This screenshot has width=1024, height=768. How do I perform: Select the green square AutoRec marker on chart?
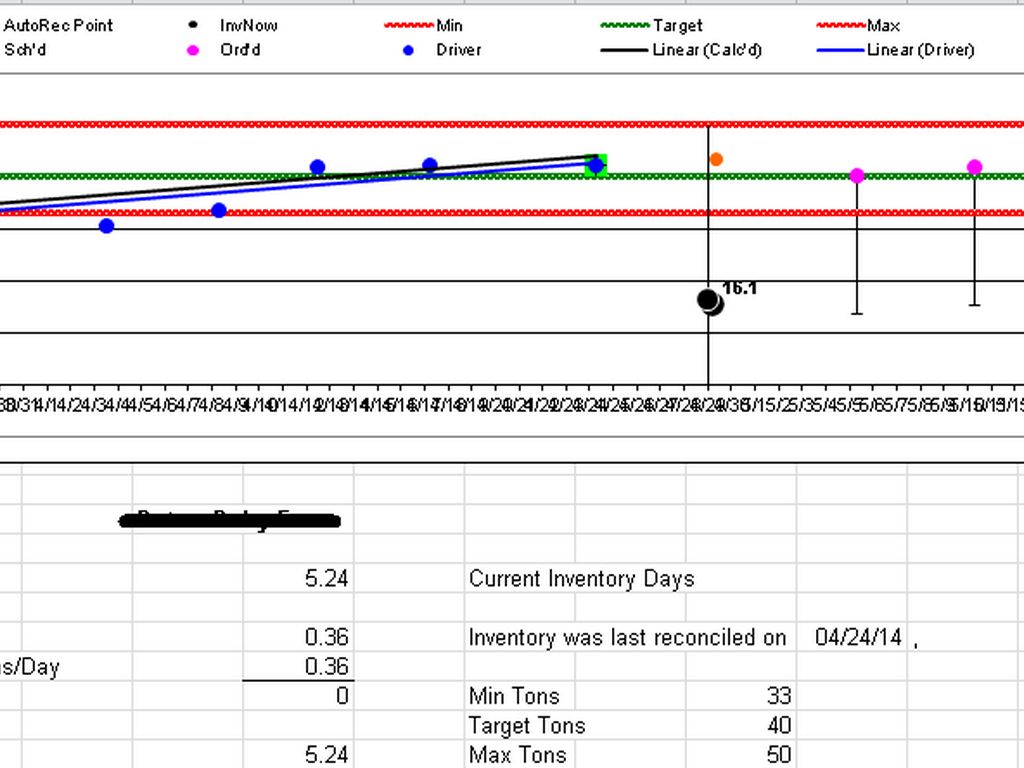596,165
